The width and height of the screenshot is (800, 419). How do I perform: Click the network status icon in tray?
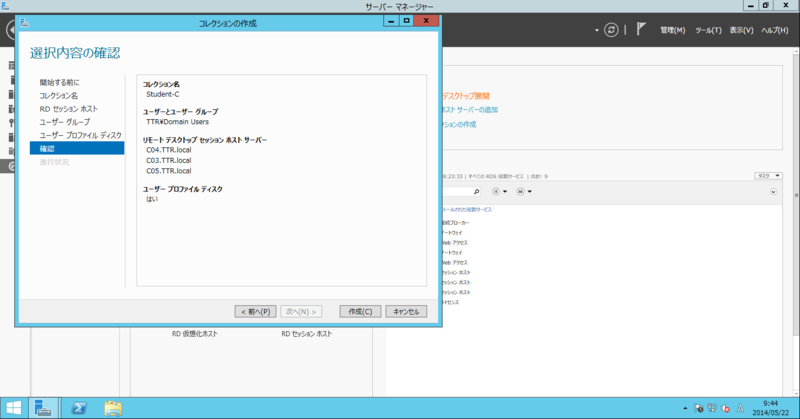[712, 408]
